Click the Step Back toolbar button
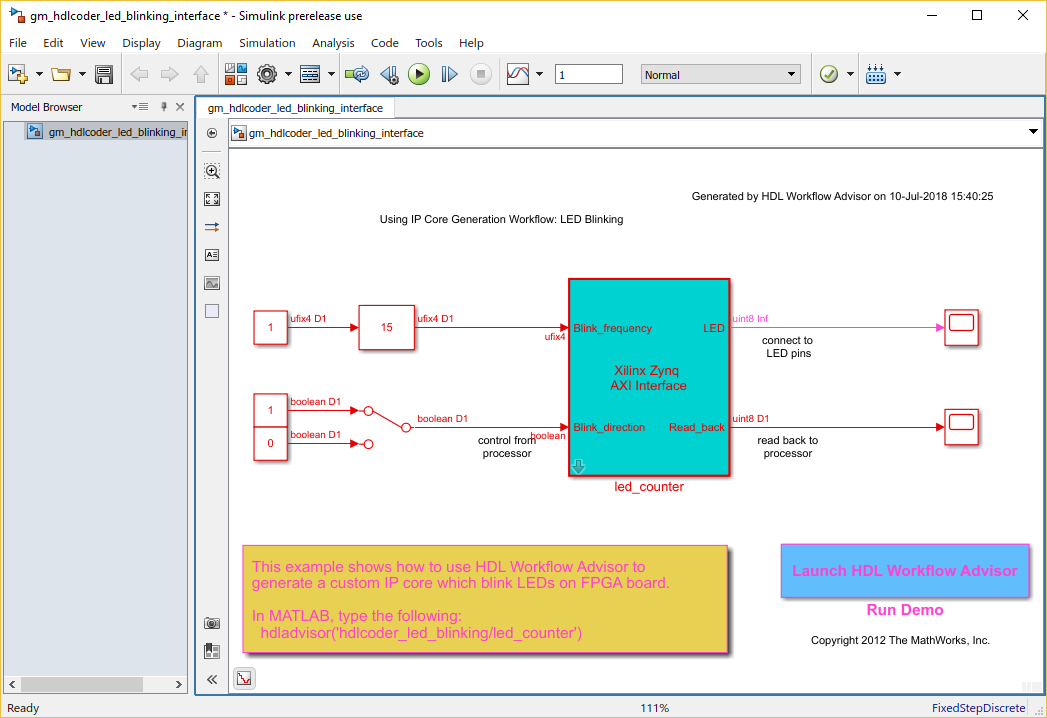 coord(389,74)
